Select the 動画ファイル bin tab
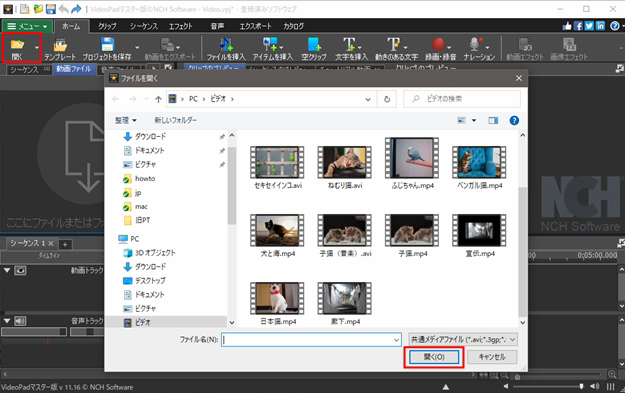Screen dimensions: 625x393 [x=73, y=69]
